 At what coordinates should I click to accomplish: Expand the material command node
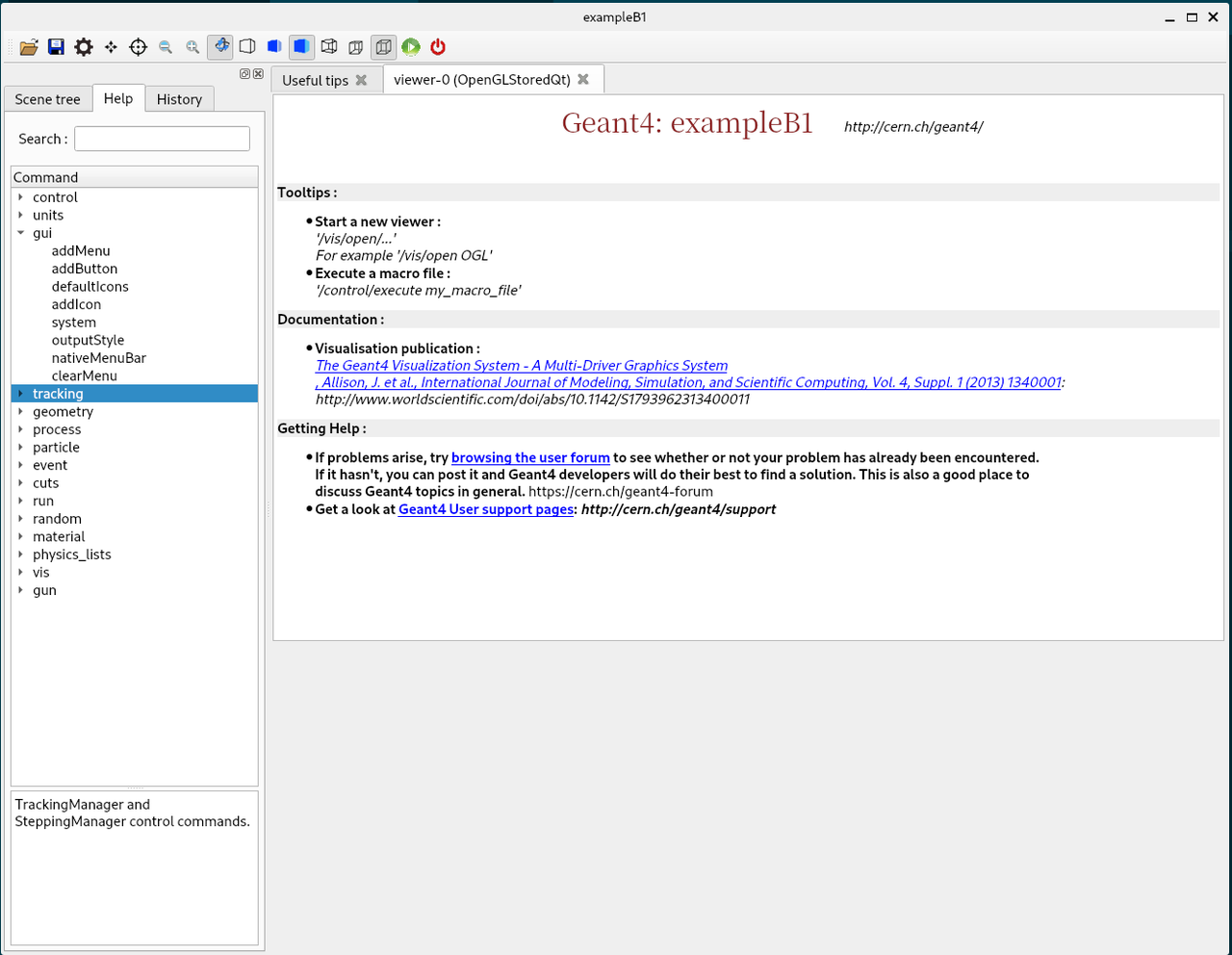pyautogui.click(x=20, y=536)
